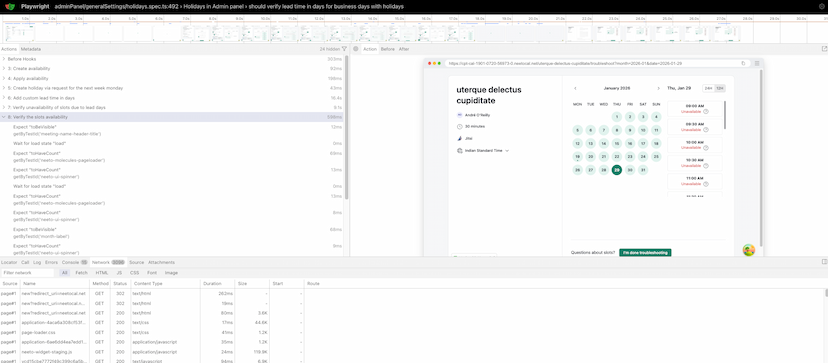This screenshot has height=363, width=828.
Task: Click help icon on 10:30 AM slot
Action: click(706, 166)
